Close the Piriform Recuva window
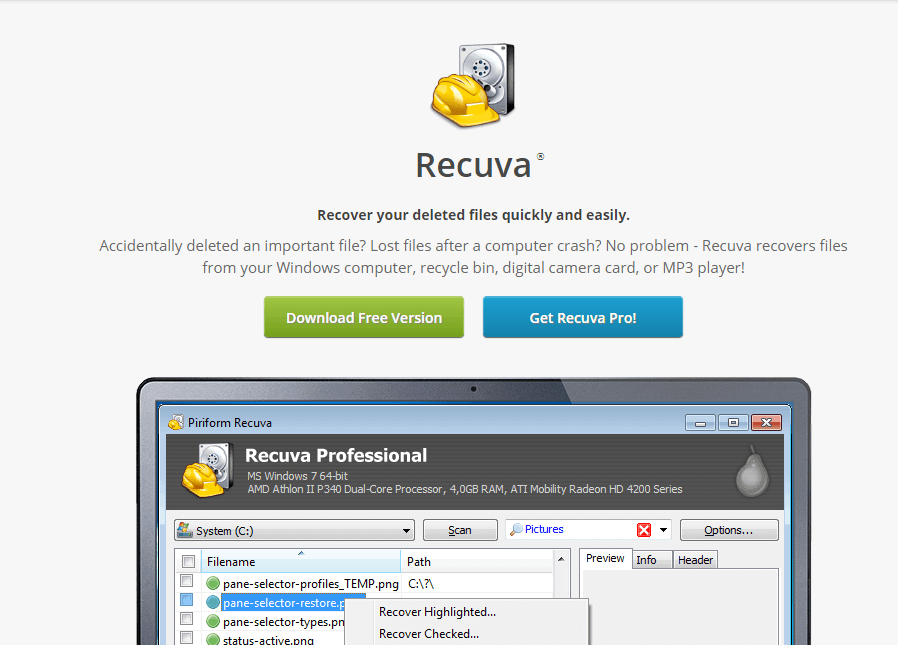898x663 pixels. pyautogui.click(x=766, y=423)
